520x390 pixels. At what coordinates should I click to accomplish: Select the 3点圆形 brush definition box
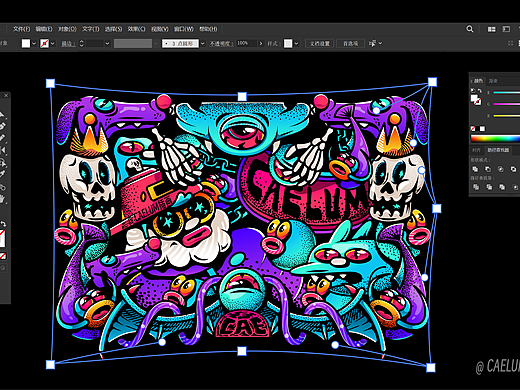point(180,43)
